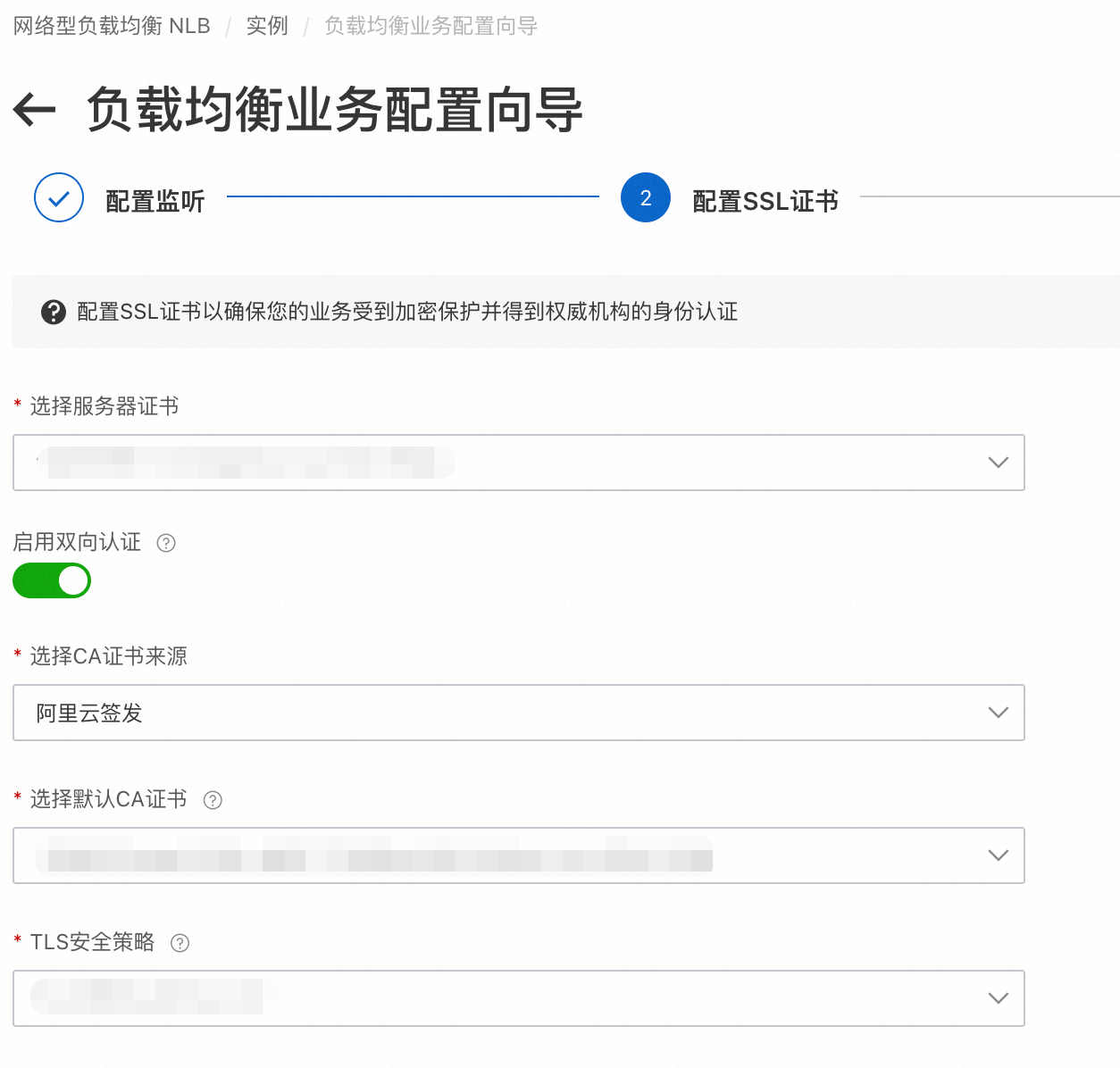Open help icon next to TLS安全策略

click(180, 943)
